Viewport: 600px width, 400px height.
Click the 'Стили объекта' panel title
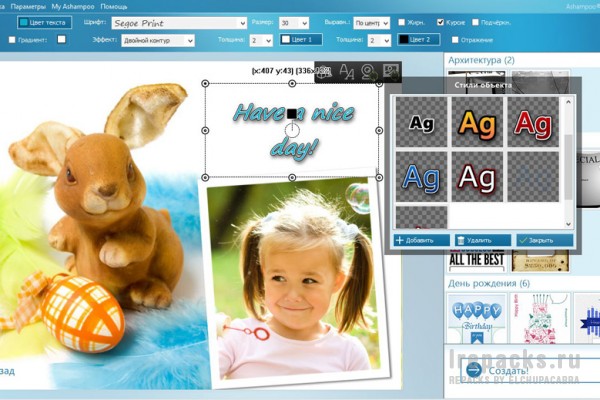click(x=483, y=85)
